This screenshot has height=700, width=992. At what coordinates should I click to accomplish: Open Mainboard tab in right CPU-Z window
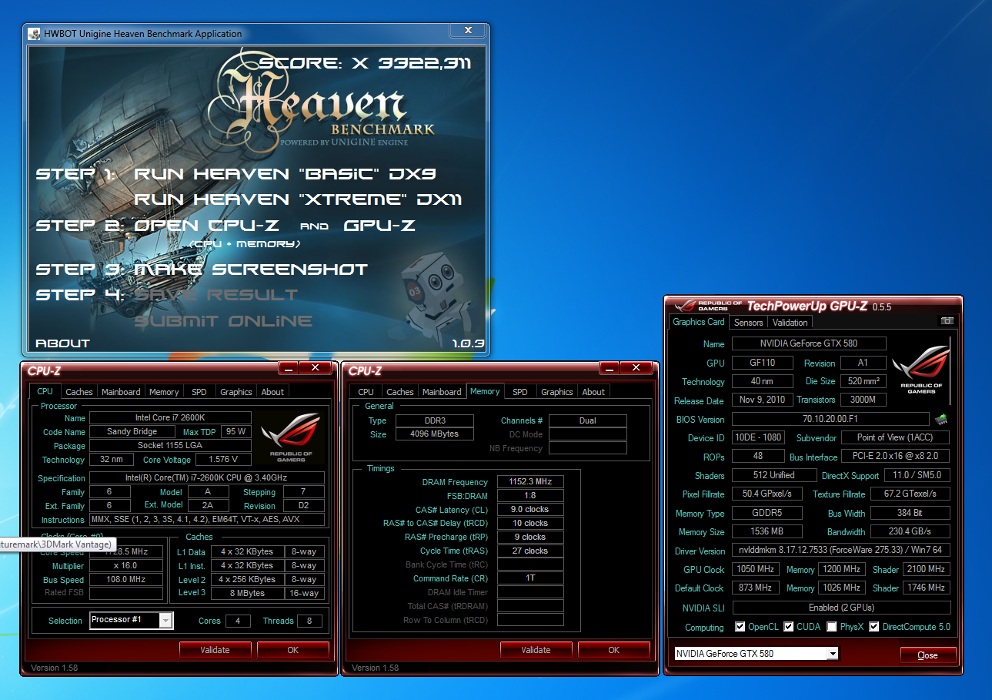click(442, 392)
